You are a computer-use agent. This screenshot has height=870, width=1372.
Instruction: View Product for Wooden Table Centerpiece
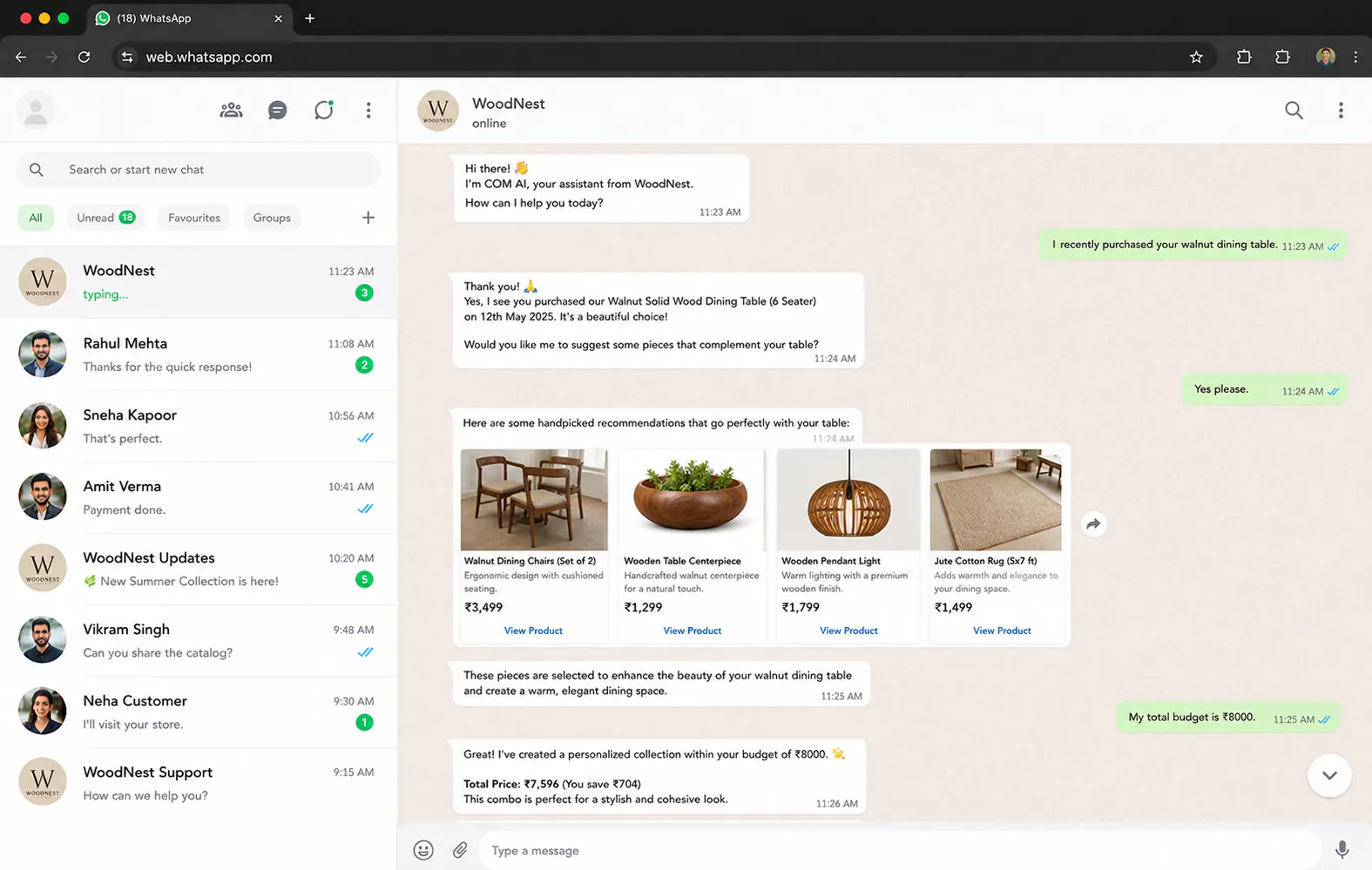(693, 631)
